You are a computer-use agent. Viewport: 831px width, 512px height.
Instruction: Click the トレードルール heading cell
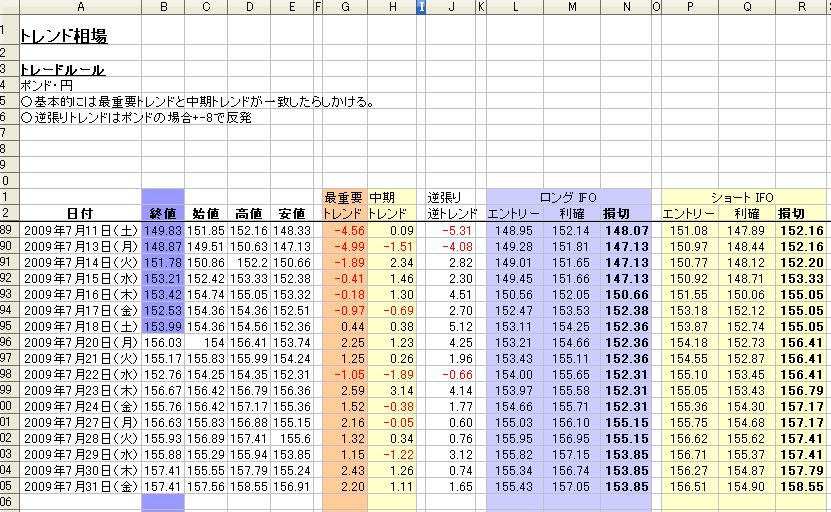[63, 70]
